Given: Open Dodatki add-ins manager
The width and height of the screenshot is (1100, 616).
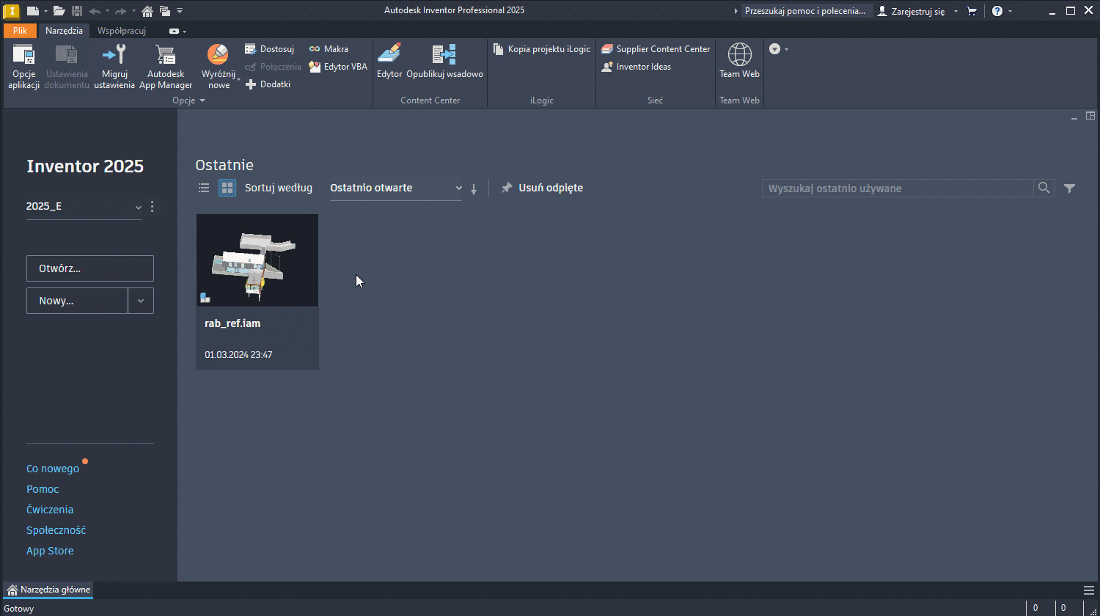Looking at the screenshot, I should pos(267,84).
